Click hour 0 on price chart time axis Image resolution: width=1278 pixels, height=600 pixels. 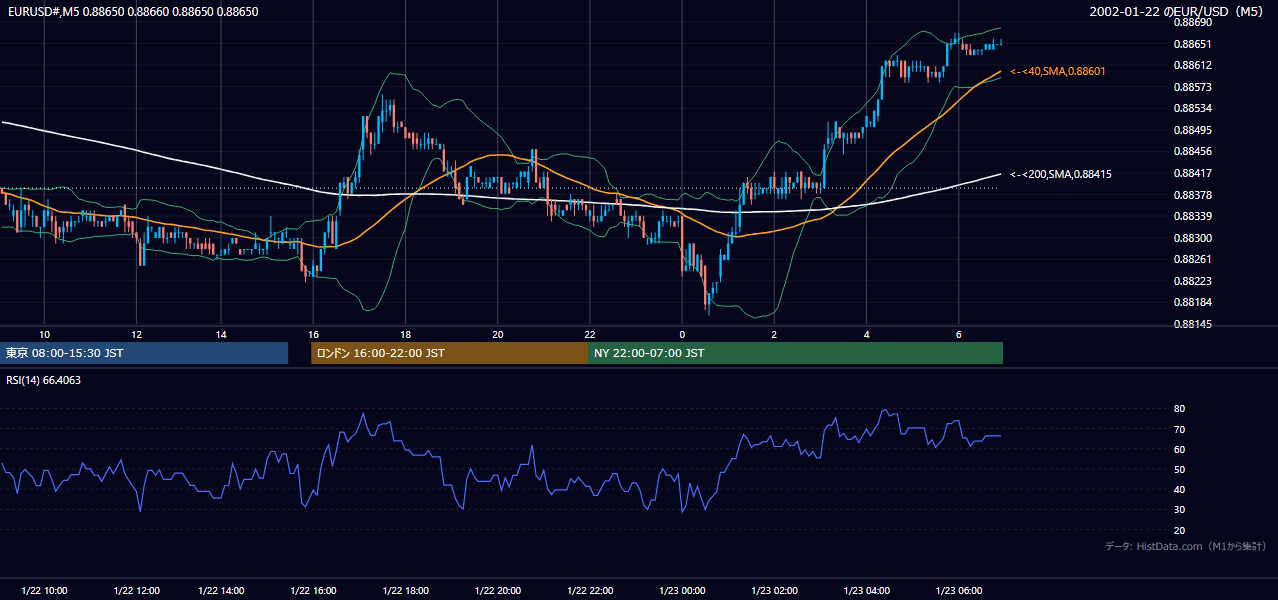coord(682,334)
